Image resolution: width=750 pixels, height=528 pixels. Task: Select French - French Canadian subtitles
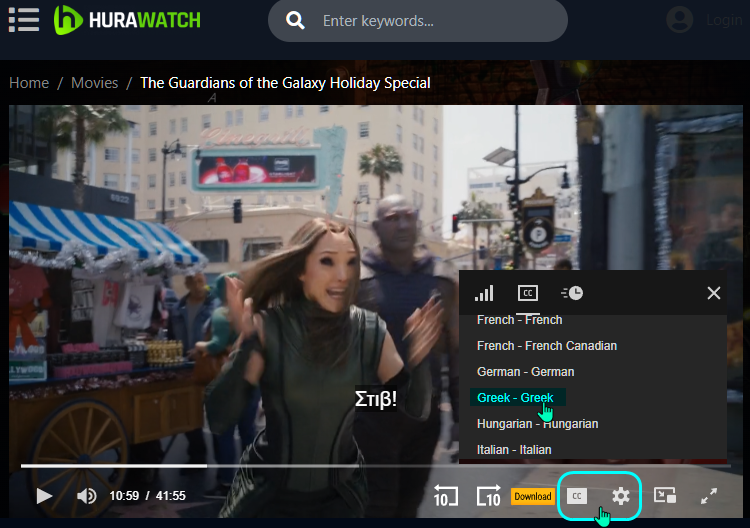pos(547,346)
